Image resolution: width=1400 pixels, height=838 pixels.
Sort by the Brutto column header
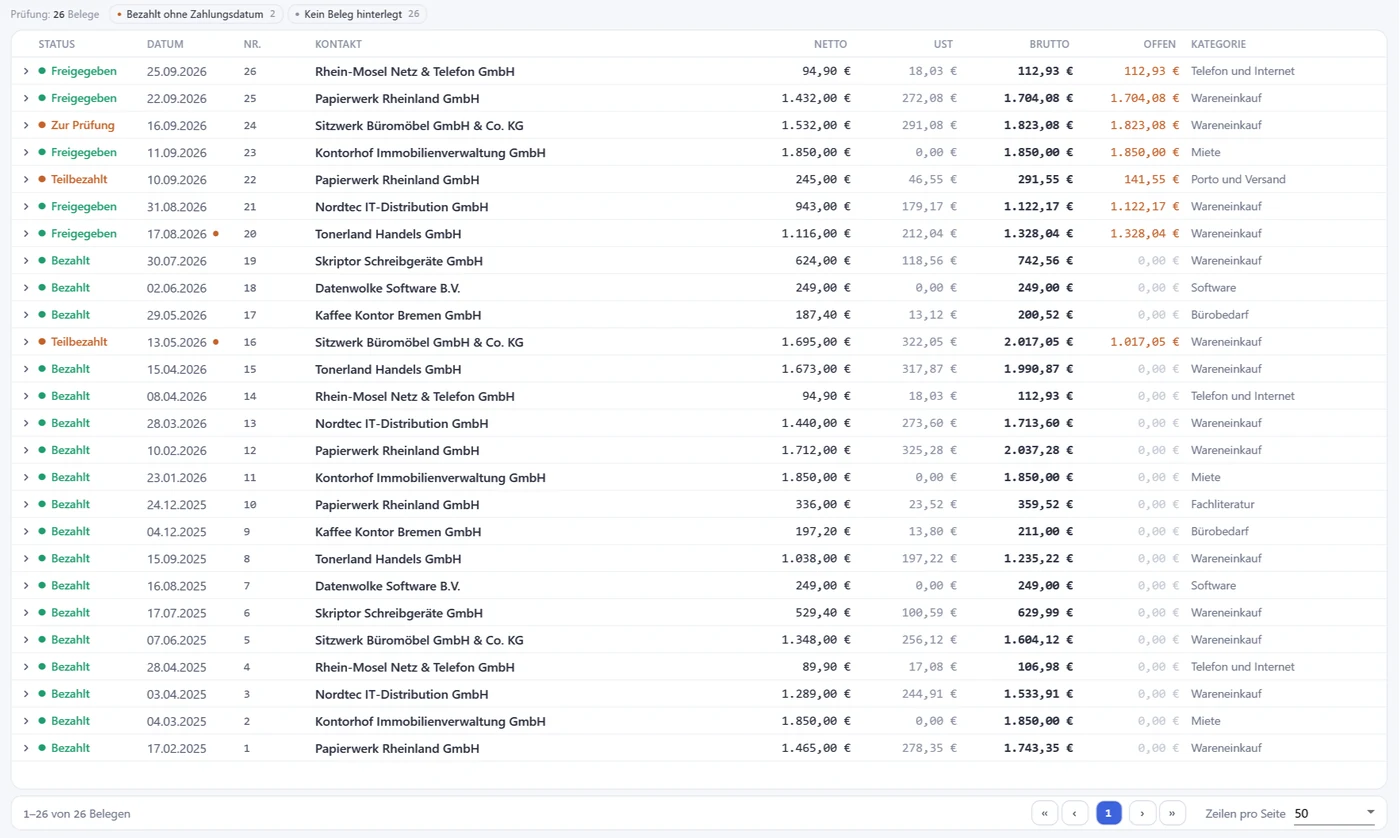[x=1049, y=45]
